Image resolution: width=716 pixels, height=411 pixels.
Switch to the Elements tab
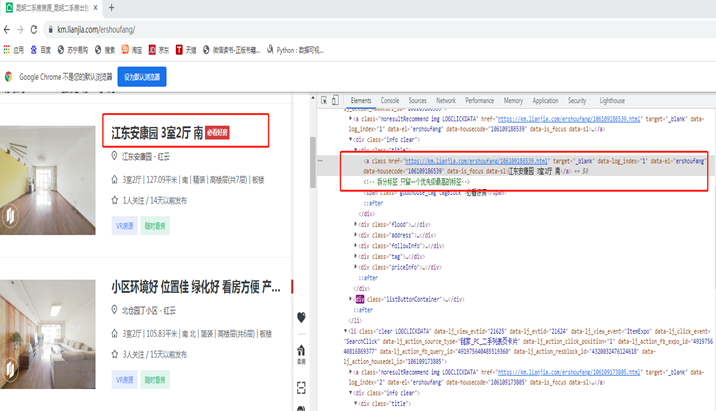(x=361, y=100)
